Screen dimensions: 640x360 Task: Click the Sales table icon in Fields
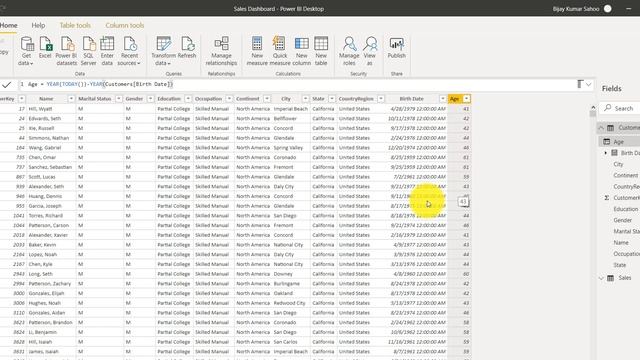(611, 278)
